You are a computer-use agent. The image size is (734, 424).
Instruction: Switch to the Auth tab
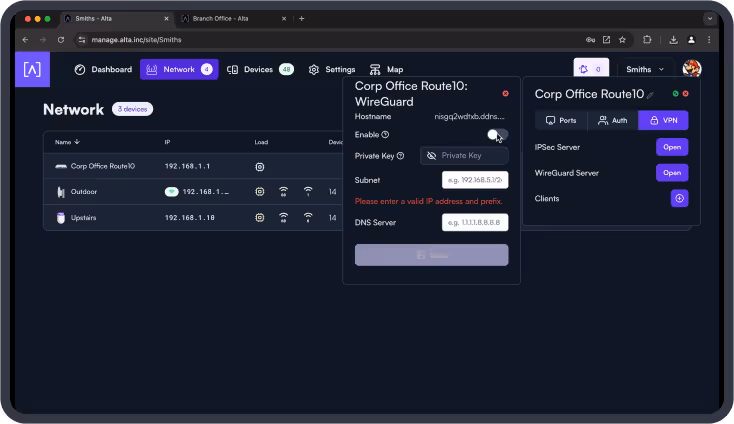pyautogui.click(x=613, y=120)
